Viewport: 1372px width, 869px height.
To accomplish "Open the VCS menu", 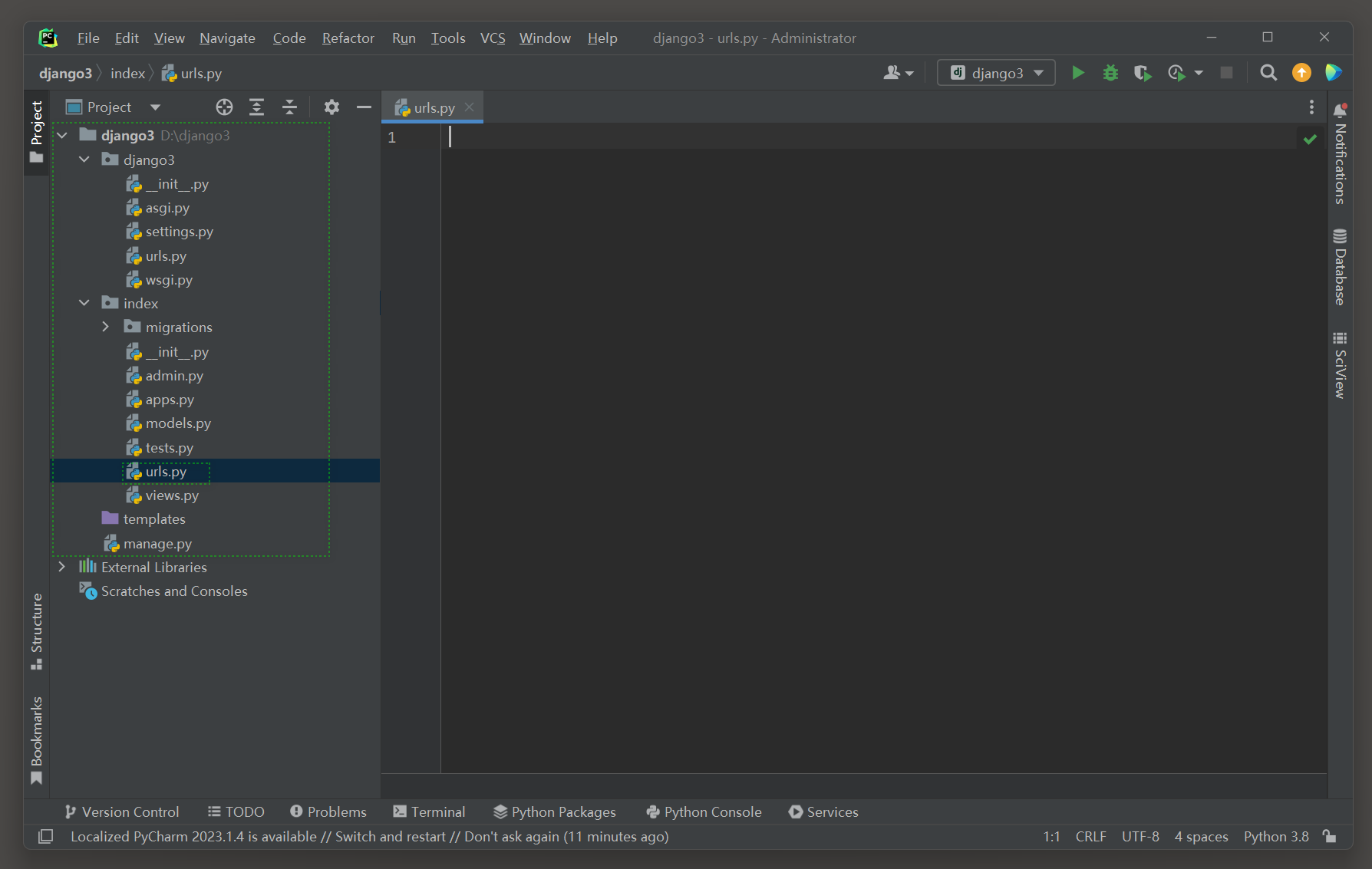I will pos(493,38).
